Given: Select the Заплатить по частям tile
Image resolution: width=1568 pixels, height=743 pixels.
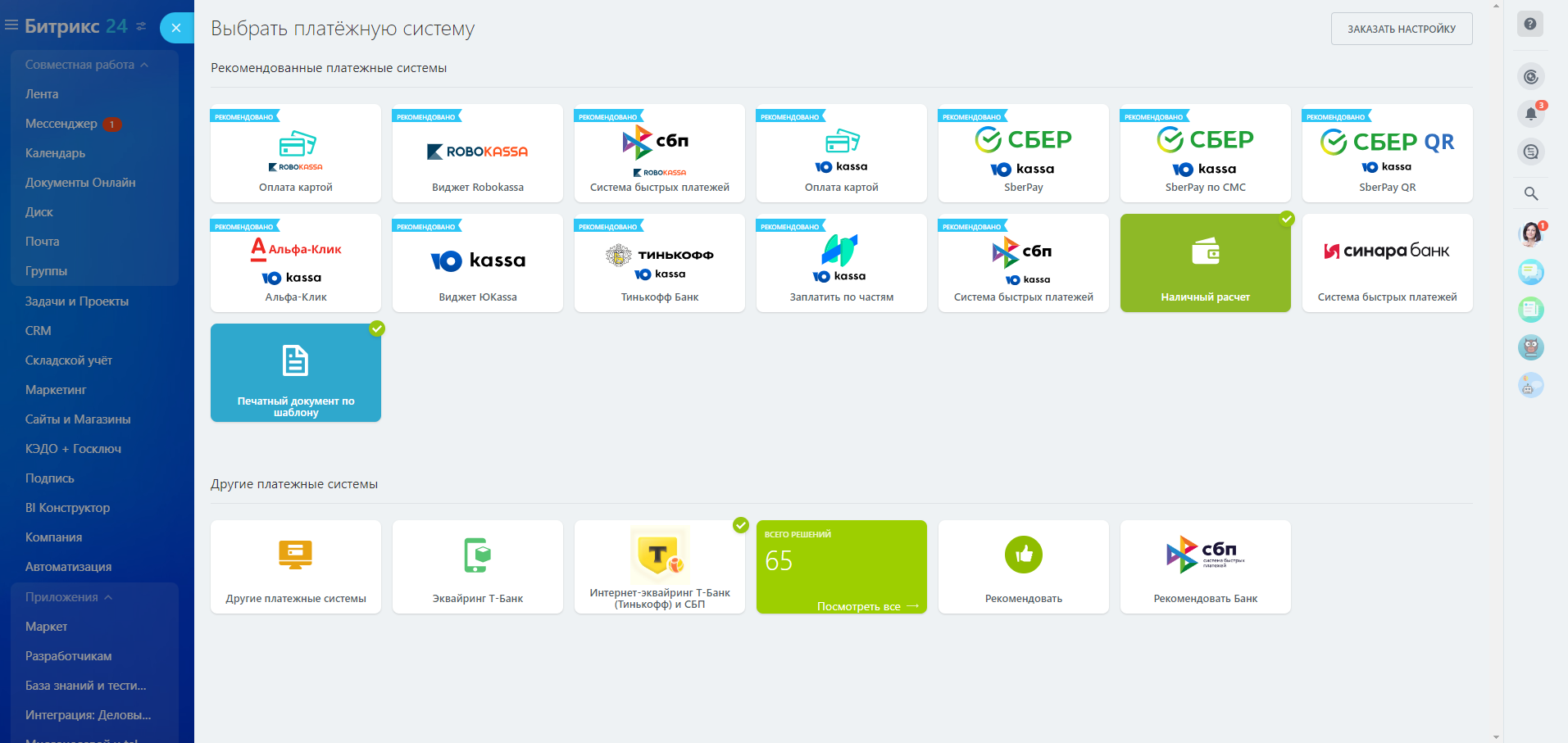Looking at the screenshot, I should pos(842,263).
